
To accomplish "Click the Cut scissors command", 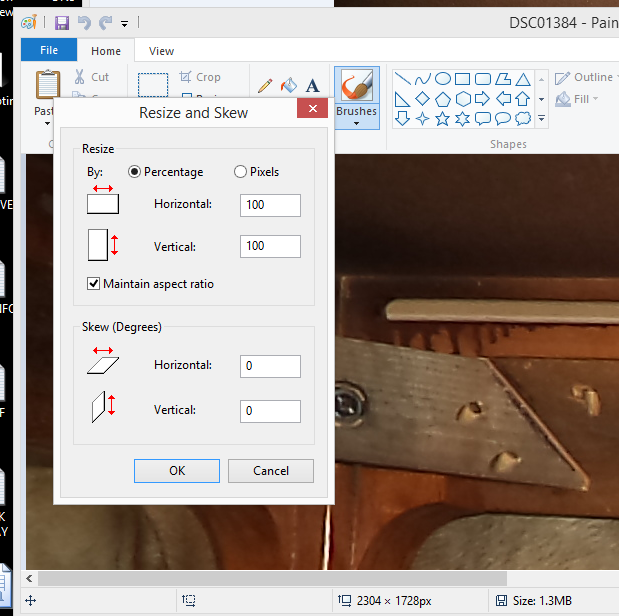I will click(x=92, y=77).
